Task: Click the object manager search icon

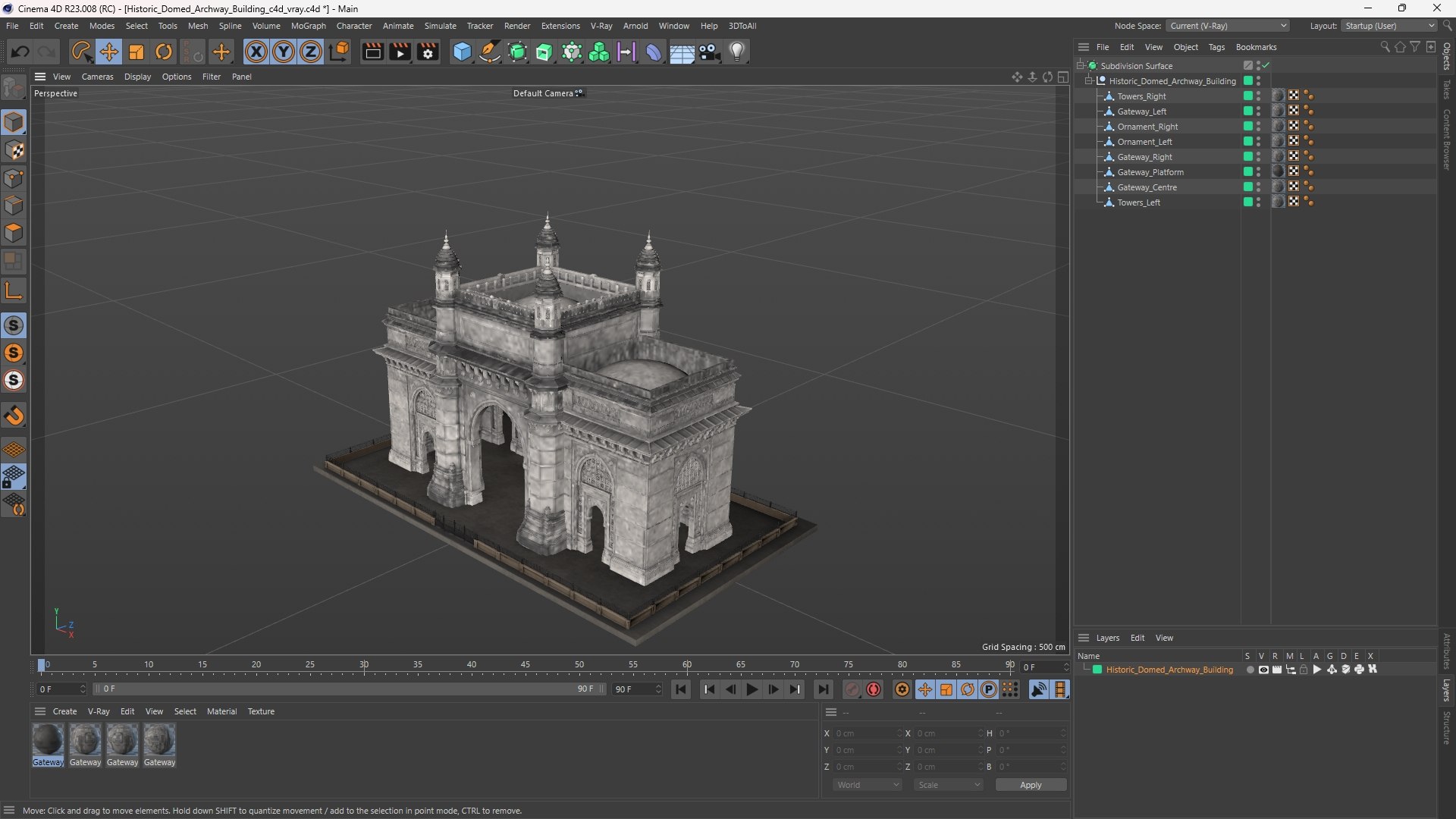Action: pyautogui.click(x=1385, y=47)
